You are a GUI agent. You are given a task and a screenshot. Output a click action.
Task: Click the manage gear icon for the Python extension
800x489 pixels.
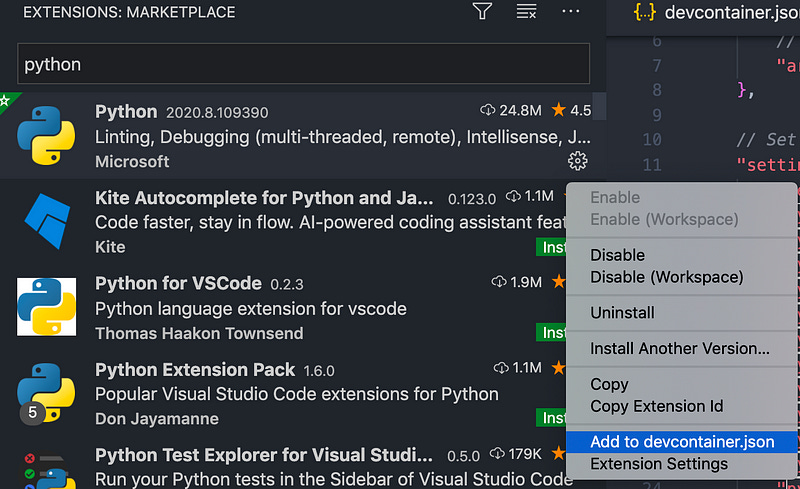click(x=577, y=161)
